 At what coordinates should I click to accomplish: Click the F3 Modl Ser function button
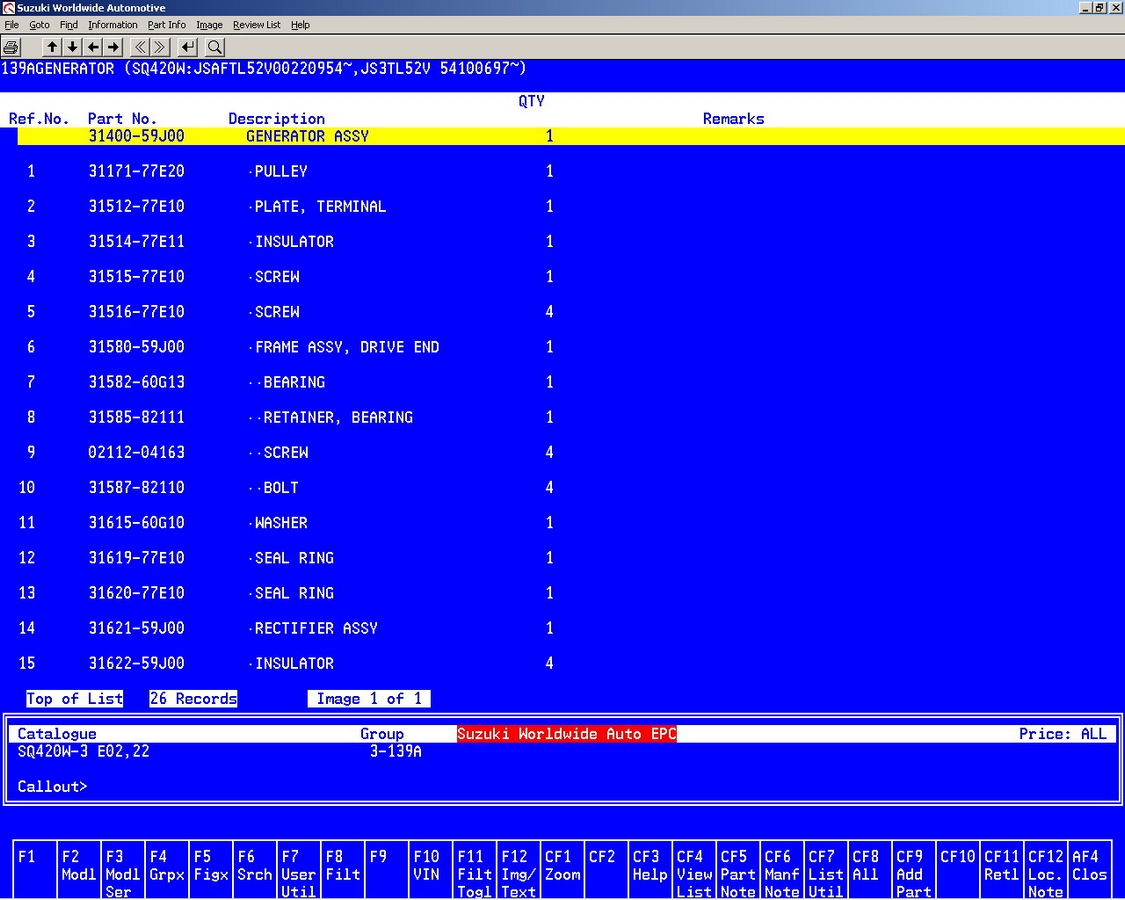[123, 869]
